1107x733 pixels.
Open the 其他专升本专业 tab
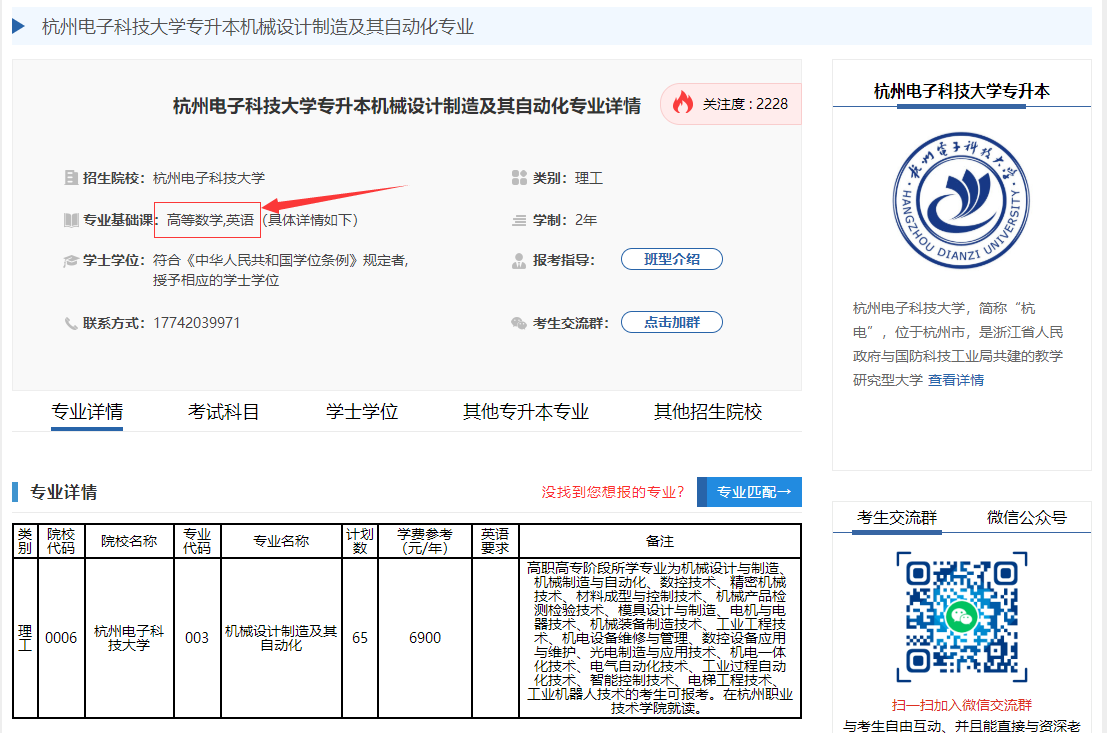click(x=526, y=411)
